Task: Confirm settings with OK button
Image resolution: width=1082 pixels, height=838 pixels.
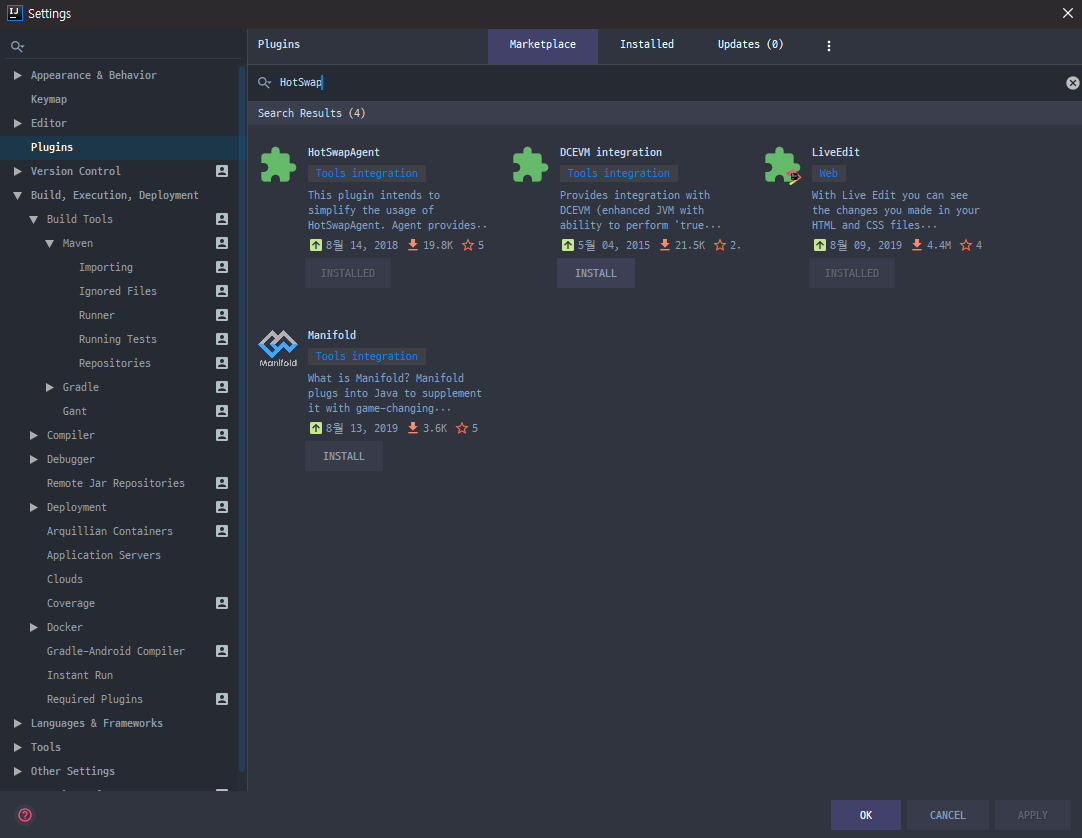Action: coord(865,815)
